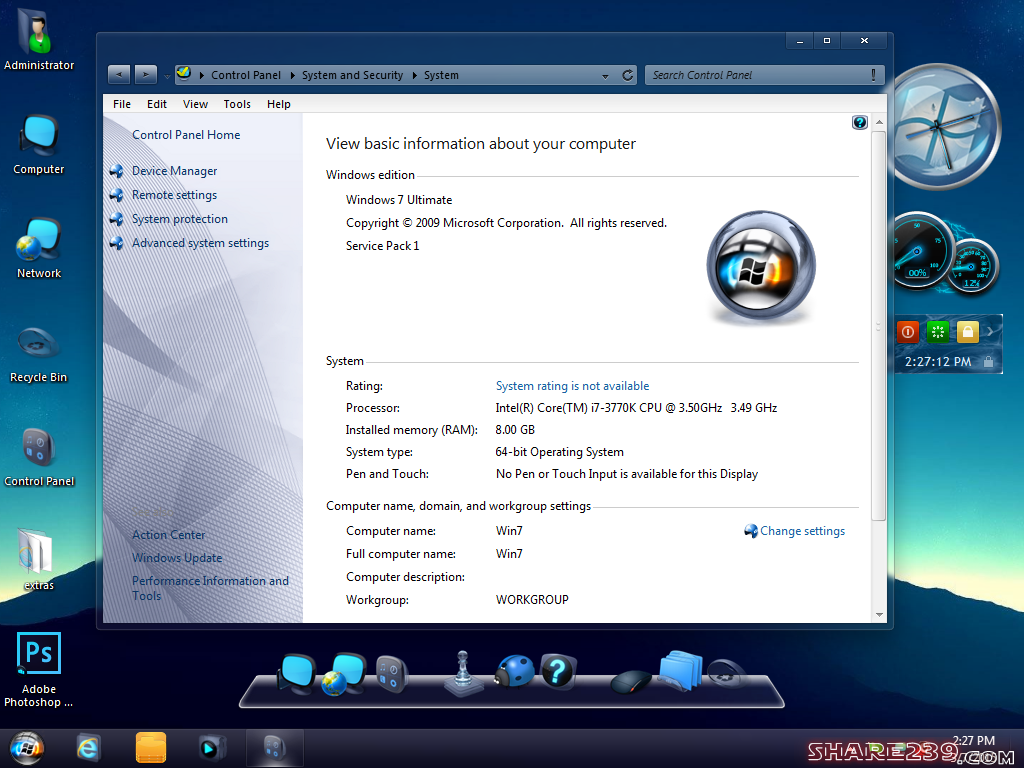Viewport: 1024px width, 768px height.
Task: Click the System protection shield icon
Action: 117,219
